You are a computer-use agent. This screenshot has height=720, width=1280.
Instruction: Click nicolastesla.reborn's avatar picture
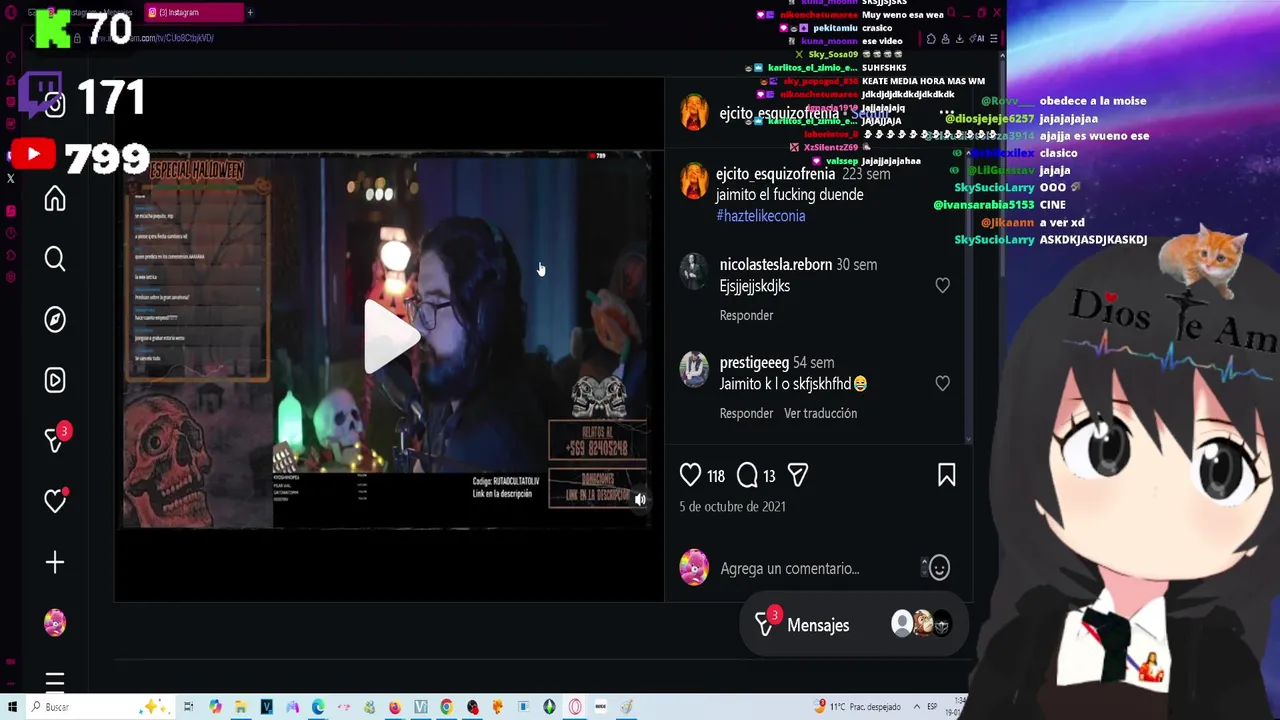coord(694,272)
